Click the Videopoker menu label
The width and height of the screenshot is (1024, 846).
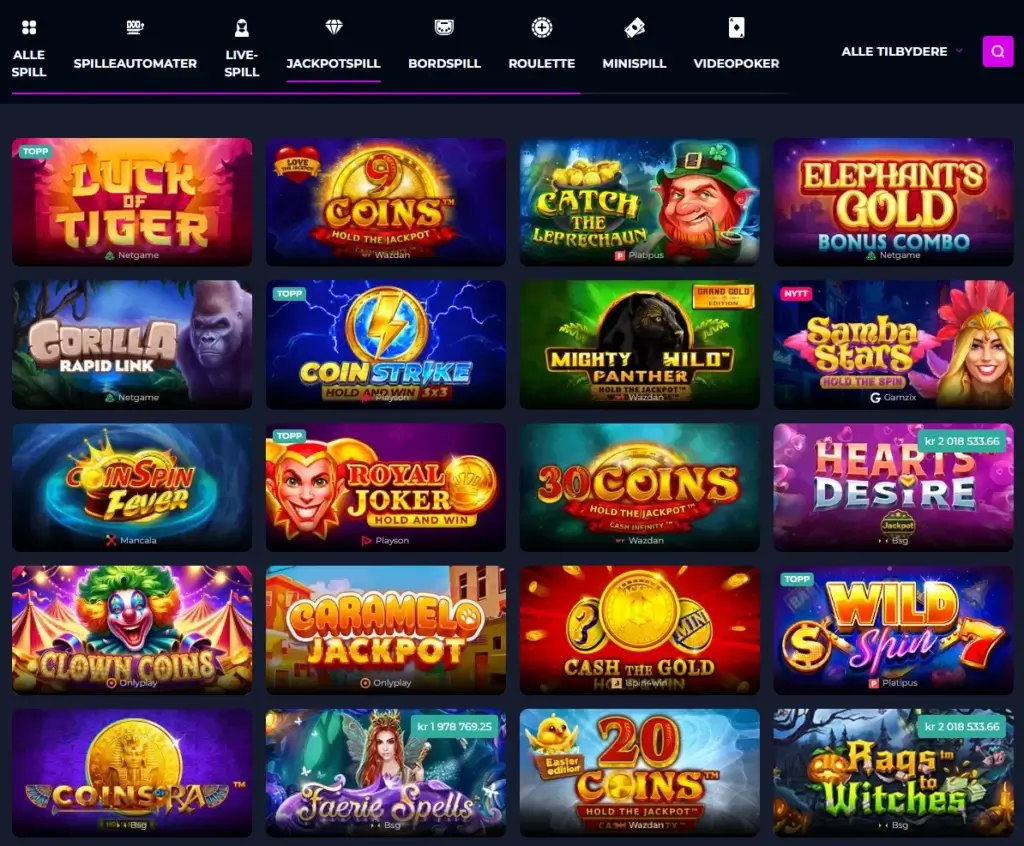coord(736,63)
